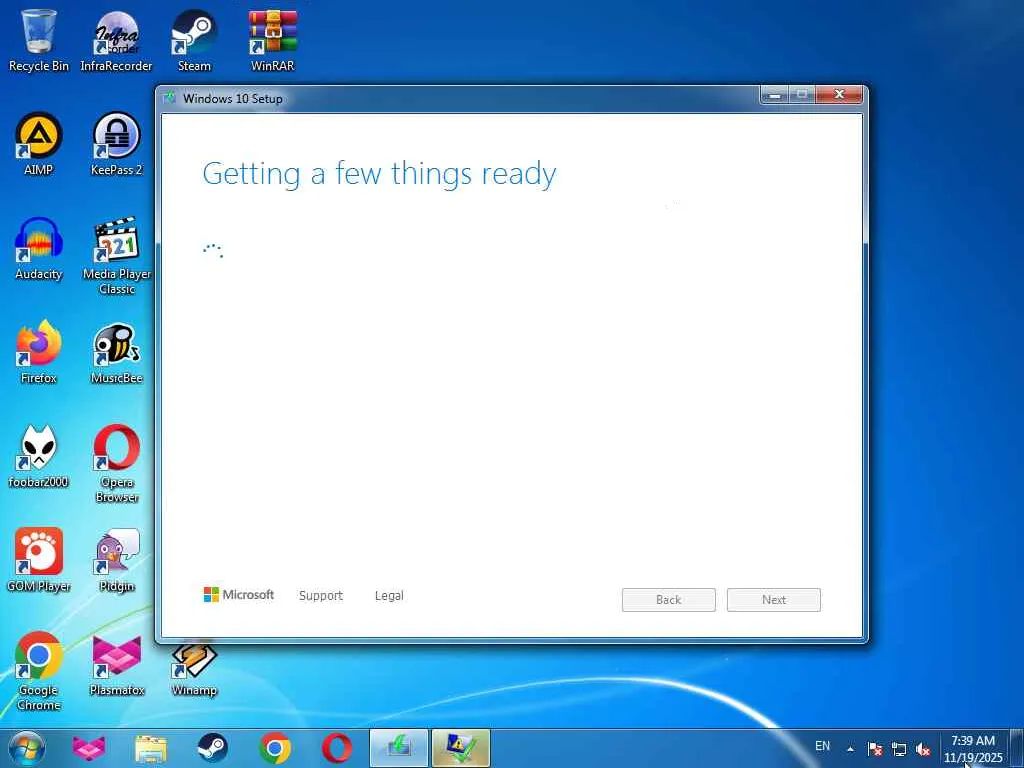Image resolution: width=1024 pixels, height=768 pixels.
Task: Select the Media Player Classic shortcut
Action: (x=116, y=255)
